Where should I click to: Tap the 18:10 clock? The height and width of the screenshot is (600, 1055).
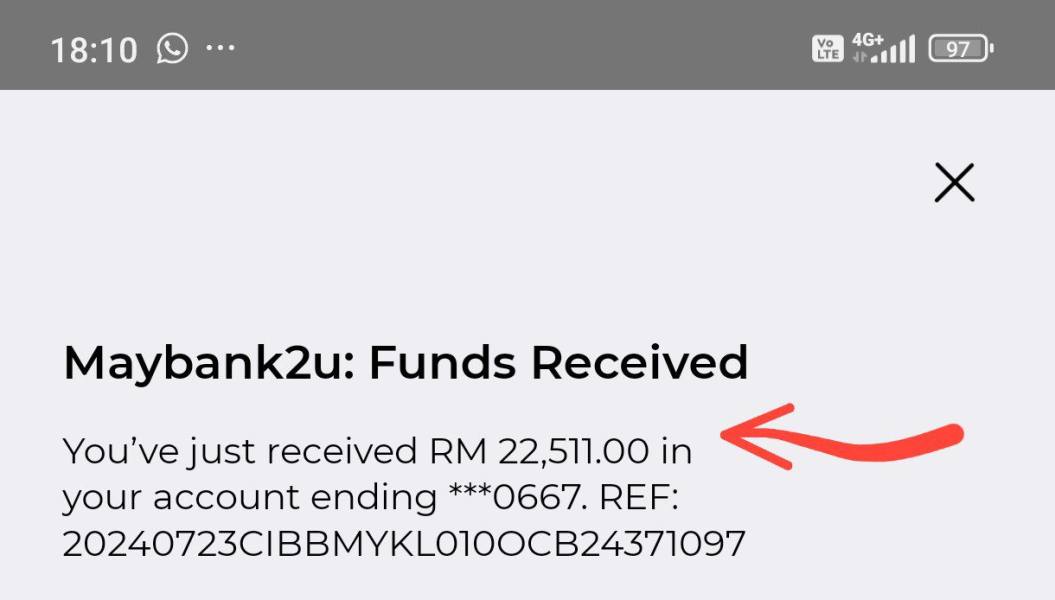[94, 50]
